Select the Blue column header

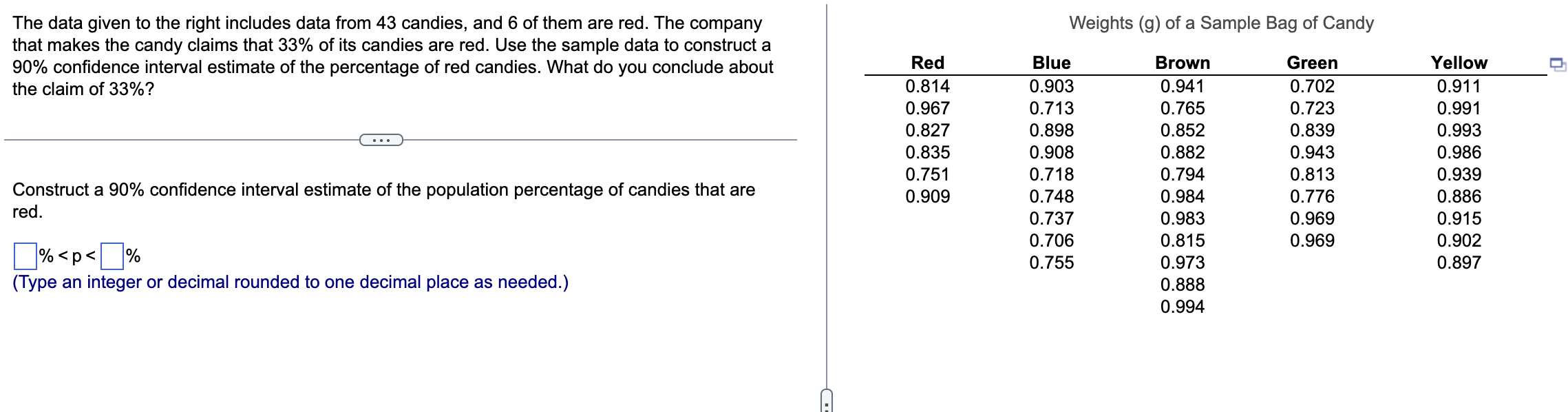tap(1050, 63)
